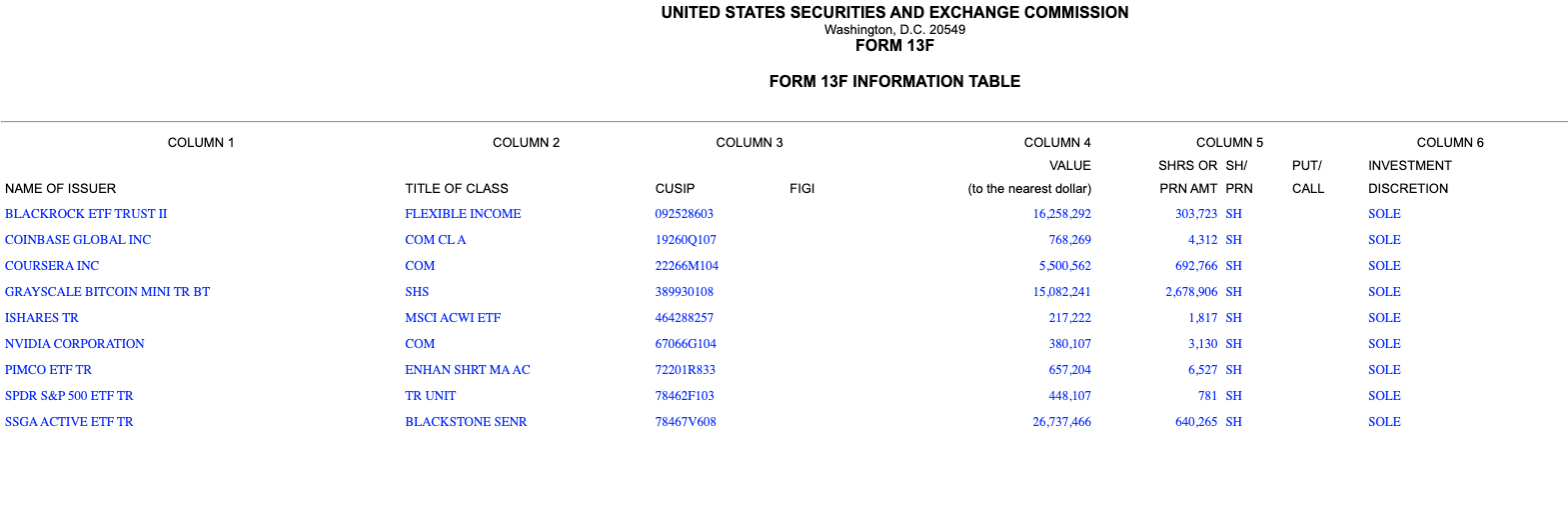
Task: Click GRAYSCALE BITCOIN MINI TR BT link
Action: click(x=107, y=292)
